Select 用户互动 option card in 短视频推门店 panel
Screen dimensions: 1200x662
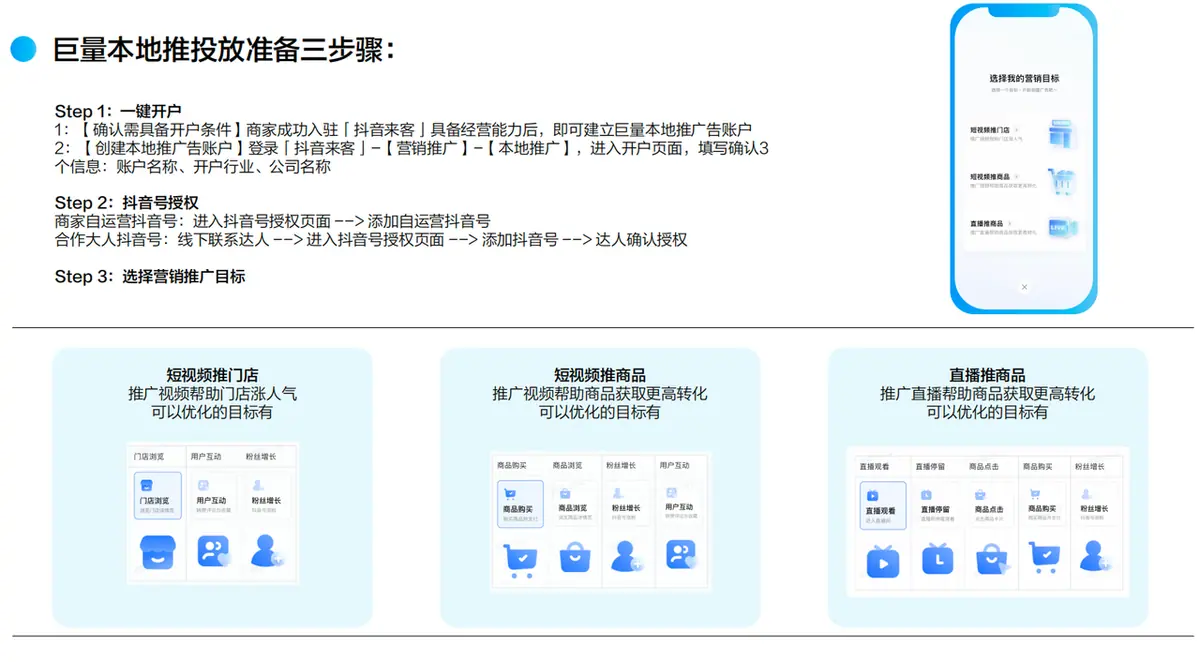[212, 496]
